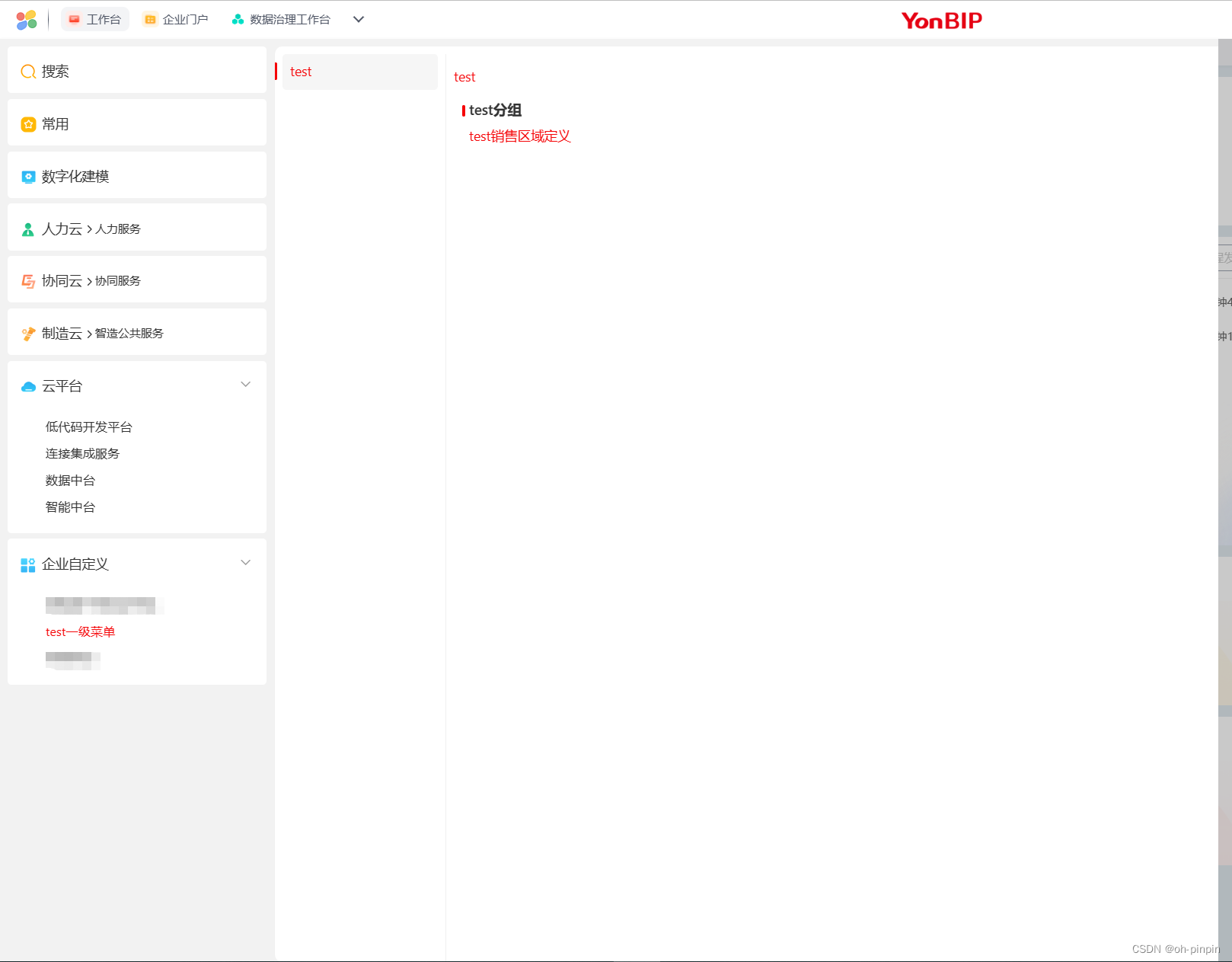Viewport: 1232px width, 962px height.
Task: Click the 企业自定义 grid icon
Action: coord(28,564)
